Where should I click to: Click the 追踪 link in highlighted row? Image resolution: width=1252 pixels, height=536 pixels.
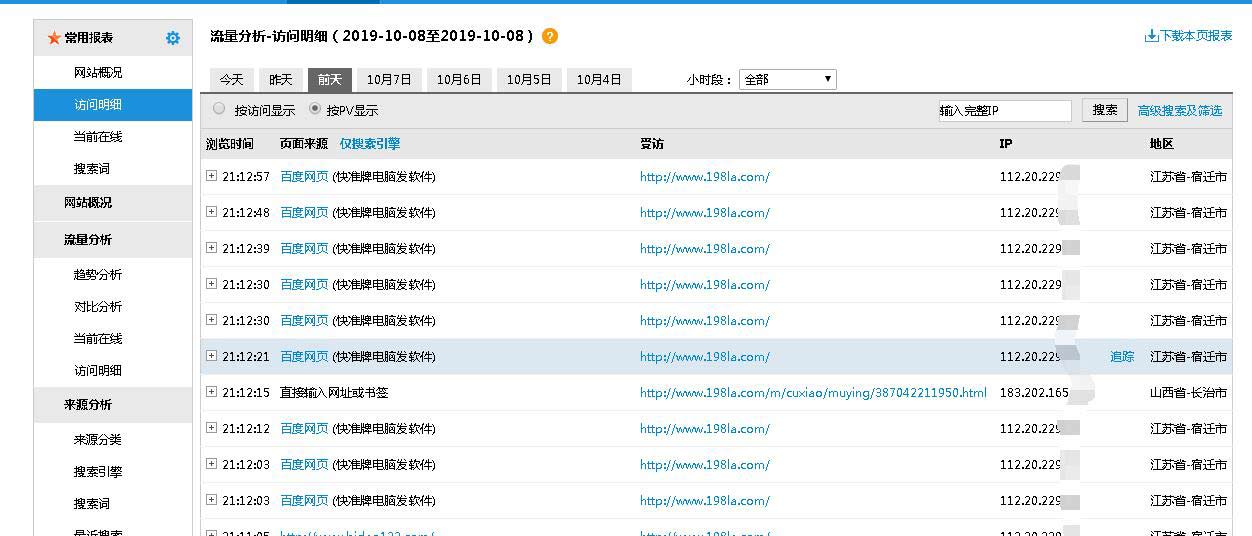coord(1121,357)
